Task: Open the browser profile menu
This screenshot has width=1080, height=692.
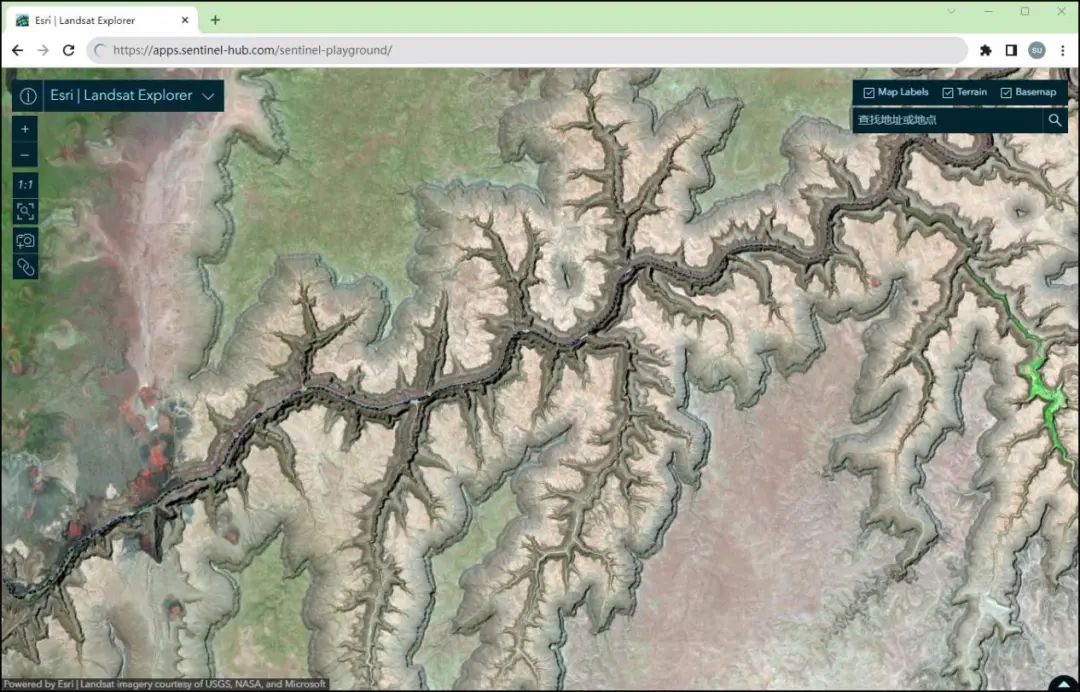Action: click(x=1037, y=49)
